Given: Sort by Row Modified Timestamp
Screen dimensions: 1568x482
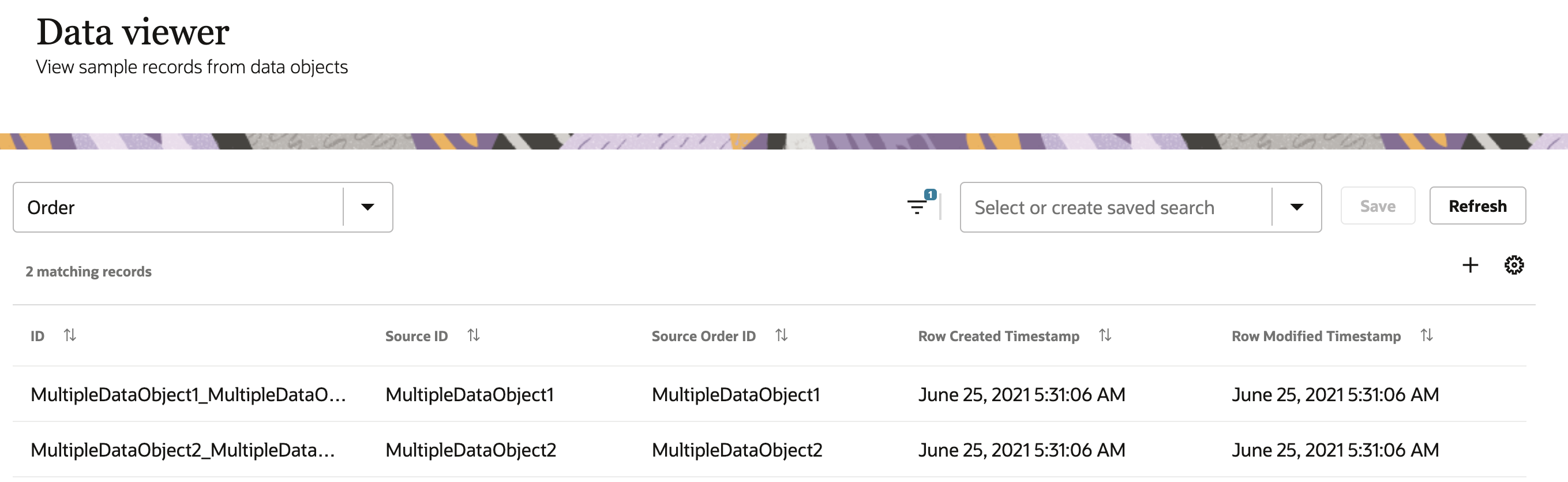Looking at the screenshot, I should pyautogui.click(x=1427, y=335).
